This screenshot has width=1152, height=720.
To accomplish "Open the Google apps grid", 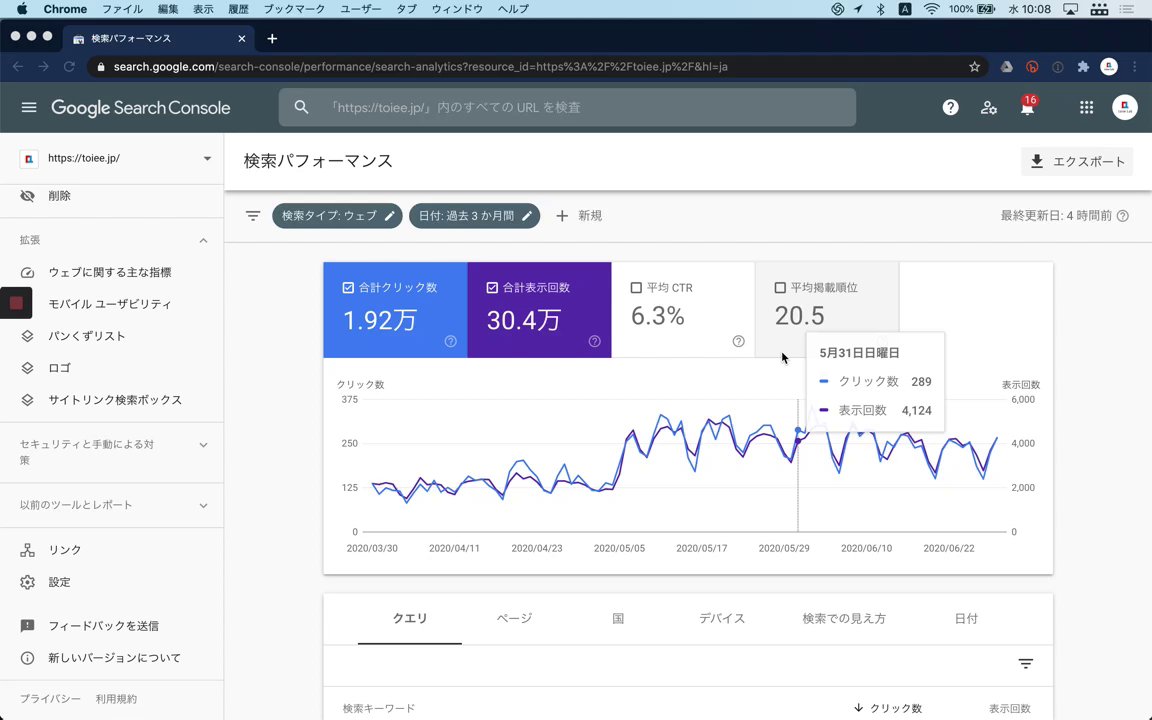I will tap(1086, 107).
